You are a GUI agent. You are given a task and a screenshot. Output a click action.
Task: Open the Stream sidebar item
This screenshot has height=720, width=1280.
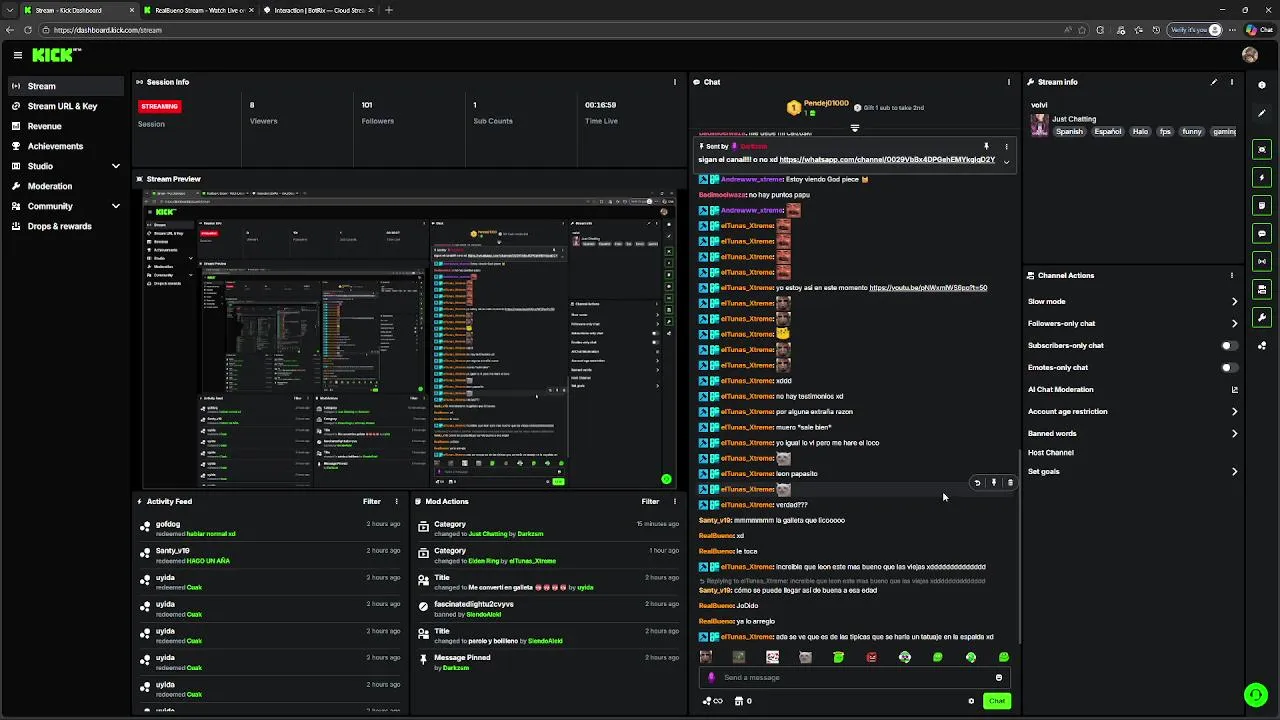[x=66, y=86]
